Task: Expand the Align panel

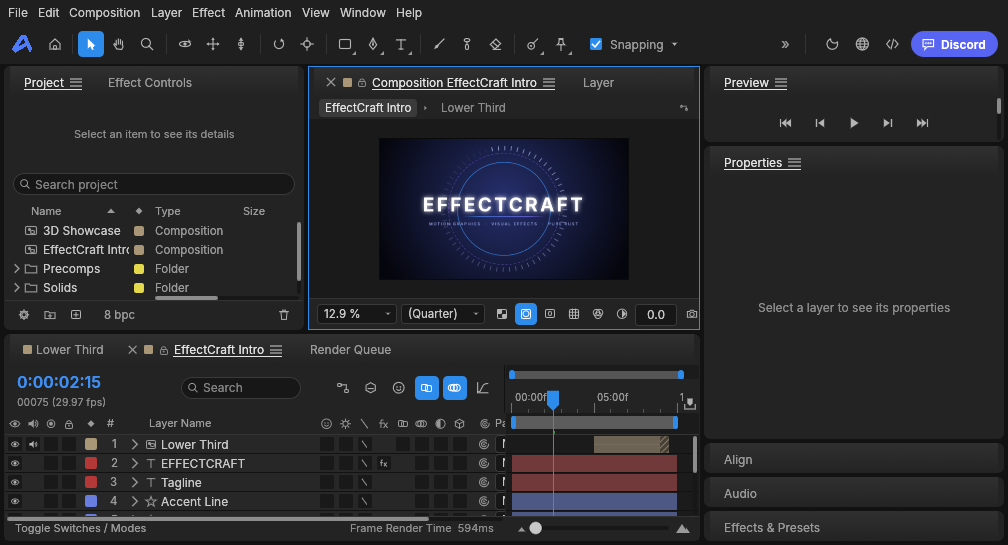Action: click(853, 460)
